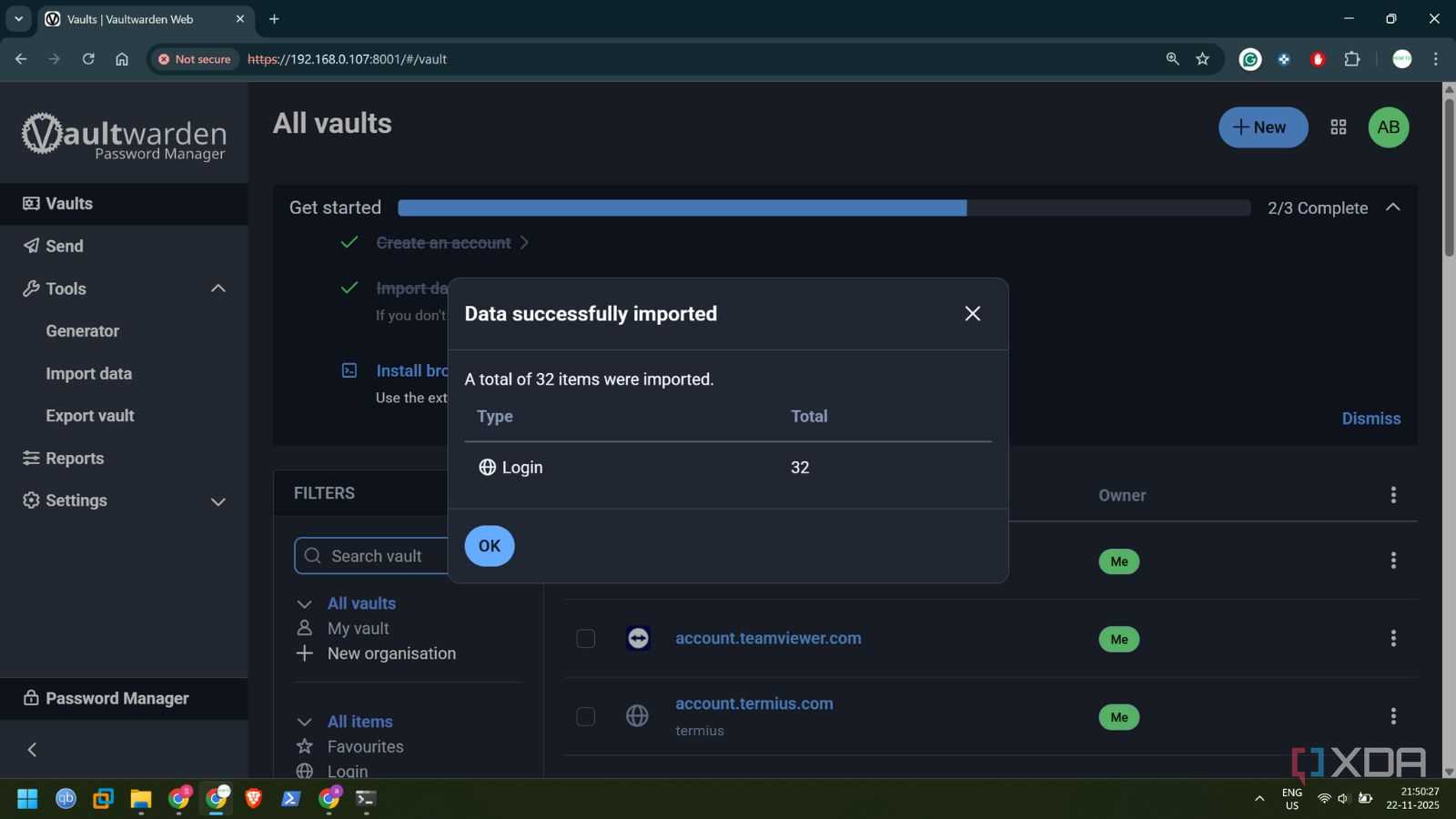Reload the page

[x=88, y=59]
